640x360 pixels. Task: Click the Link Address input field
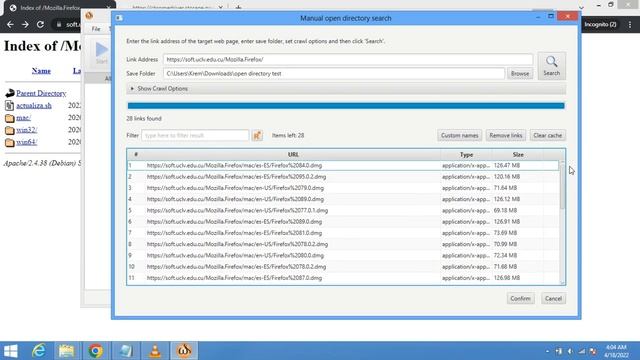click(348, 59)
